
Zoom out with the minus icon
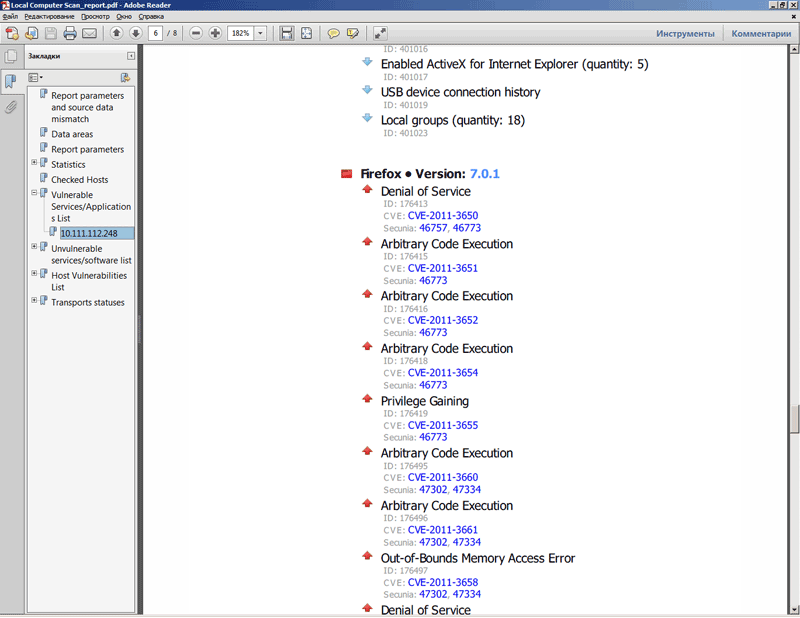pyautogui.click(x=197, y=32)
